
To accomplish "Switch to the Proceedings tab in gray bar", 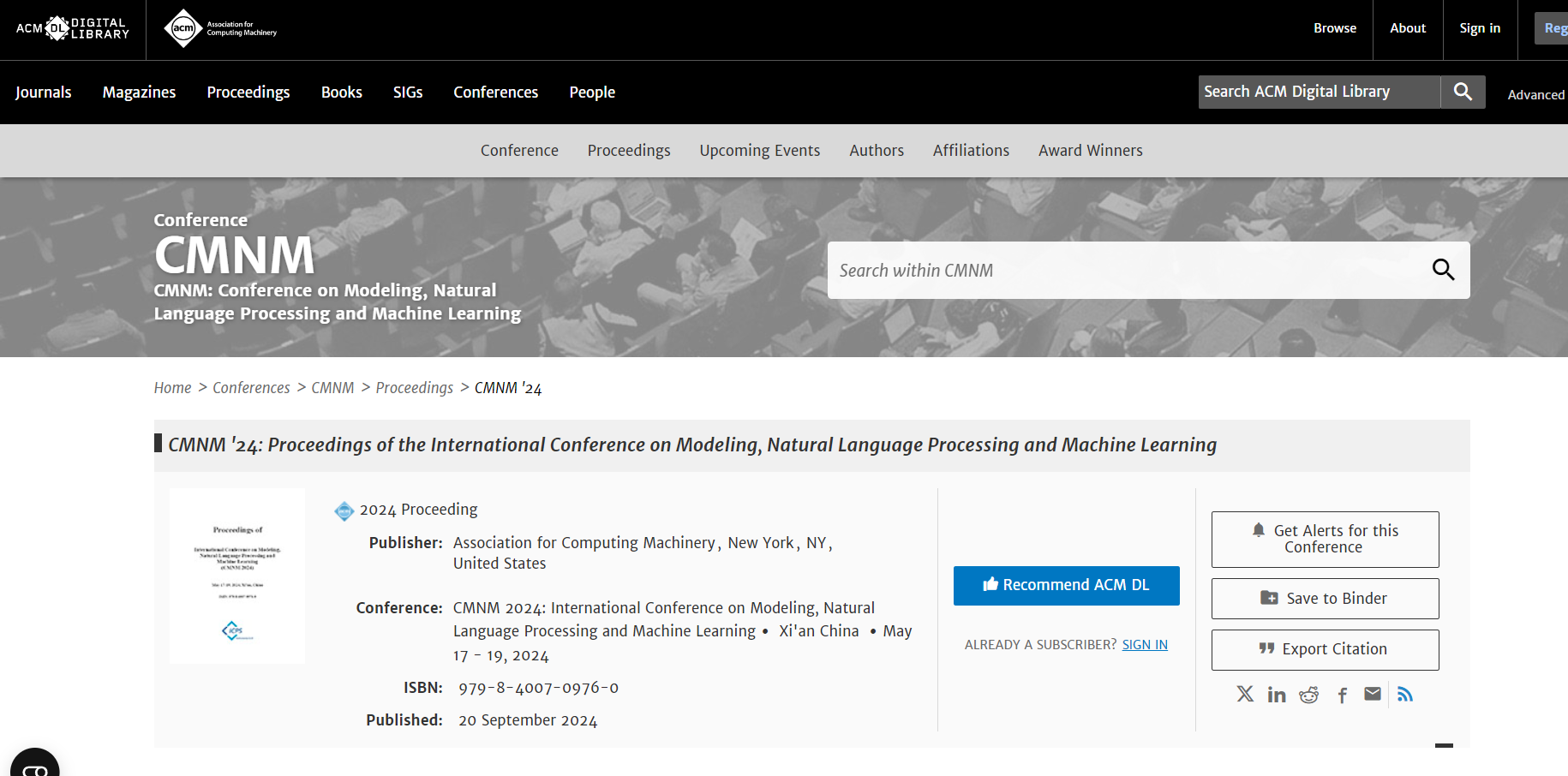I will [629, 151].
